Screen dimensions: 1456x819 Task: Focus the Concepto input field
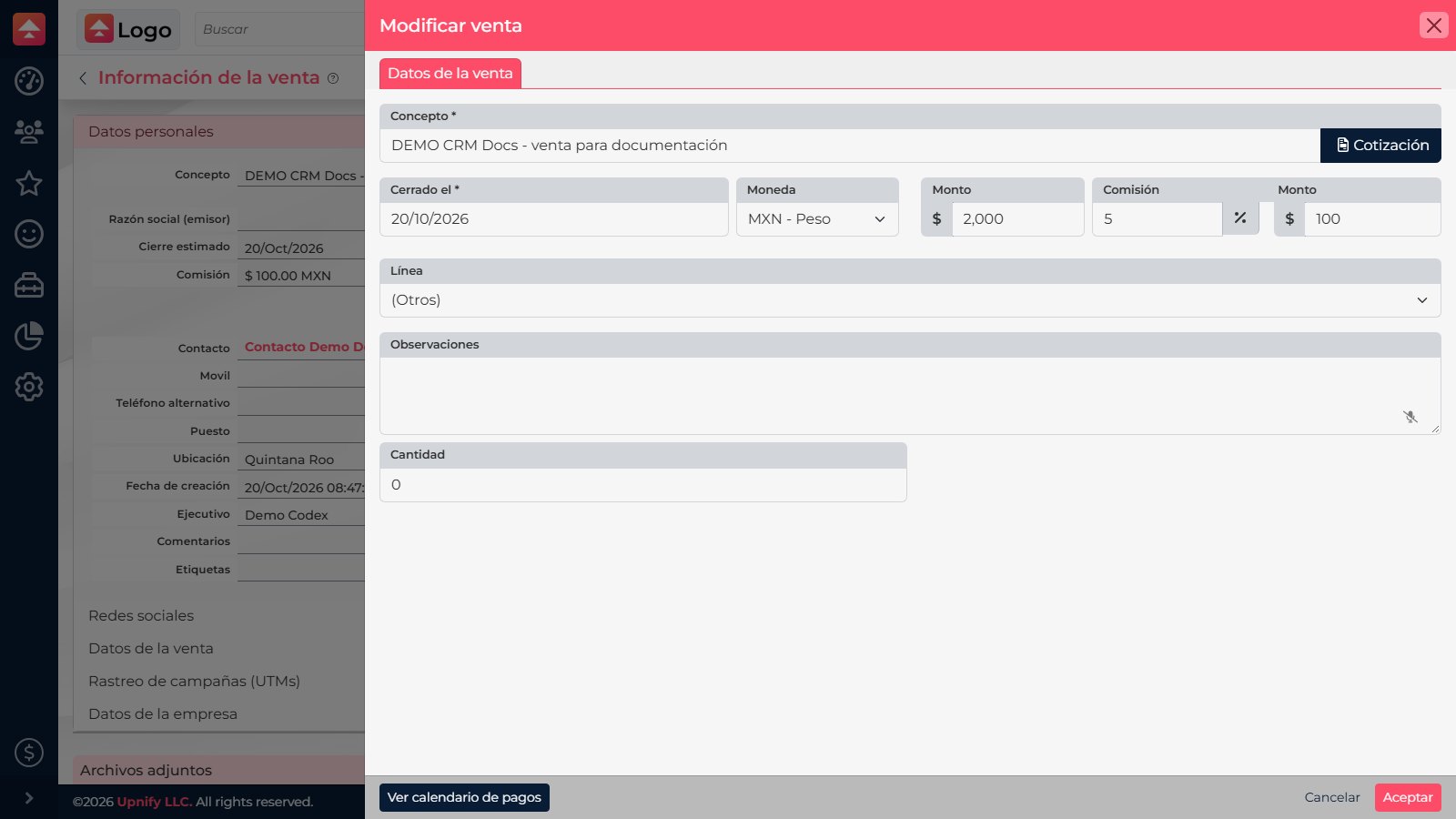coord(850,146)
